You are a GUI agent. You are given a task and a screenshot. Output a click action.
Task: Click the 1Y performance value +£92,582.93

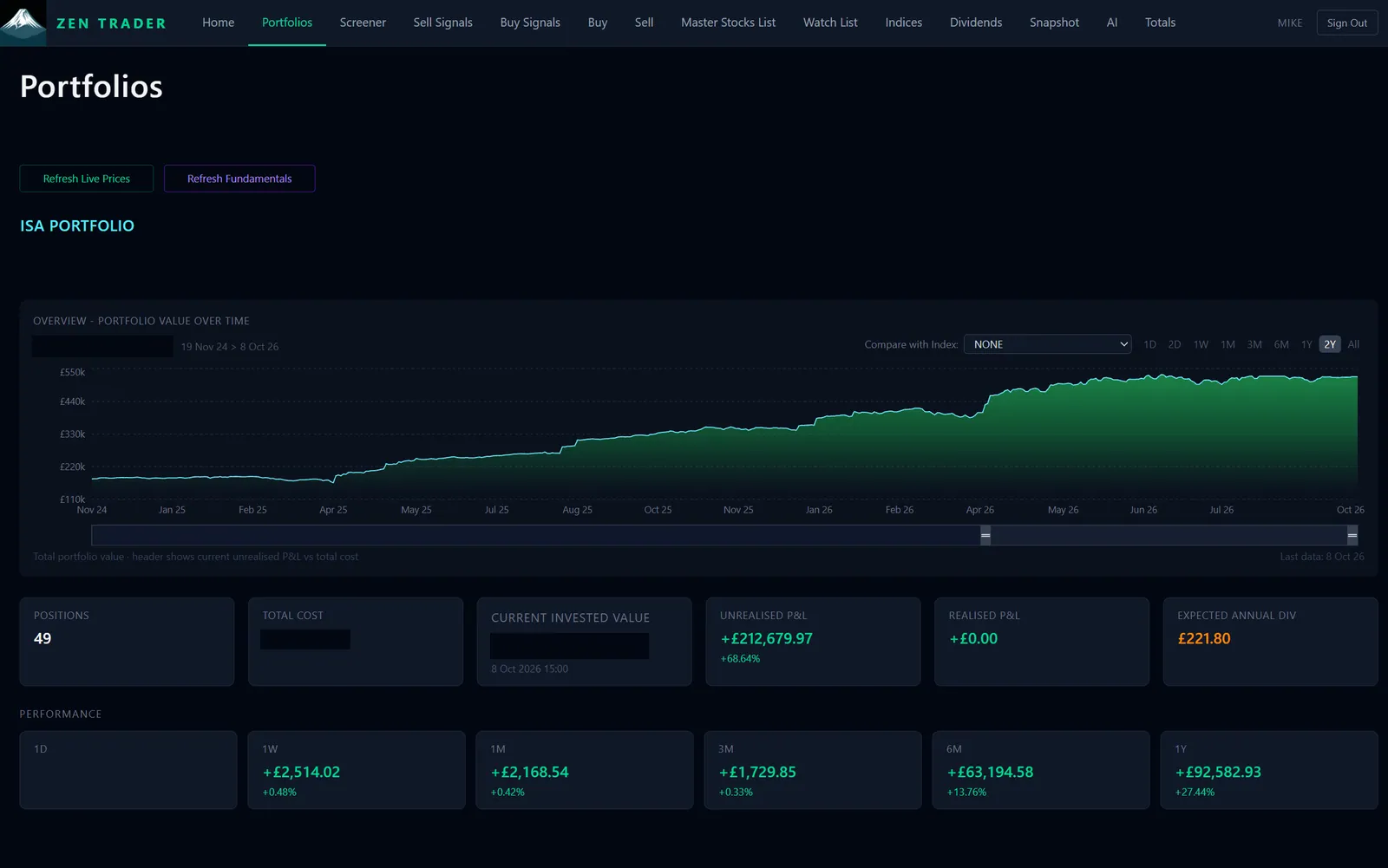(1218, 772)
